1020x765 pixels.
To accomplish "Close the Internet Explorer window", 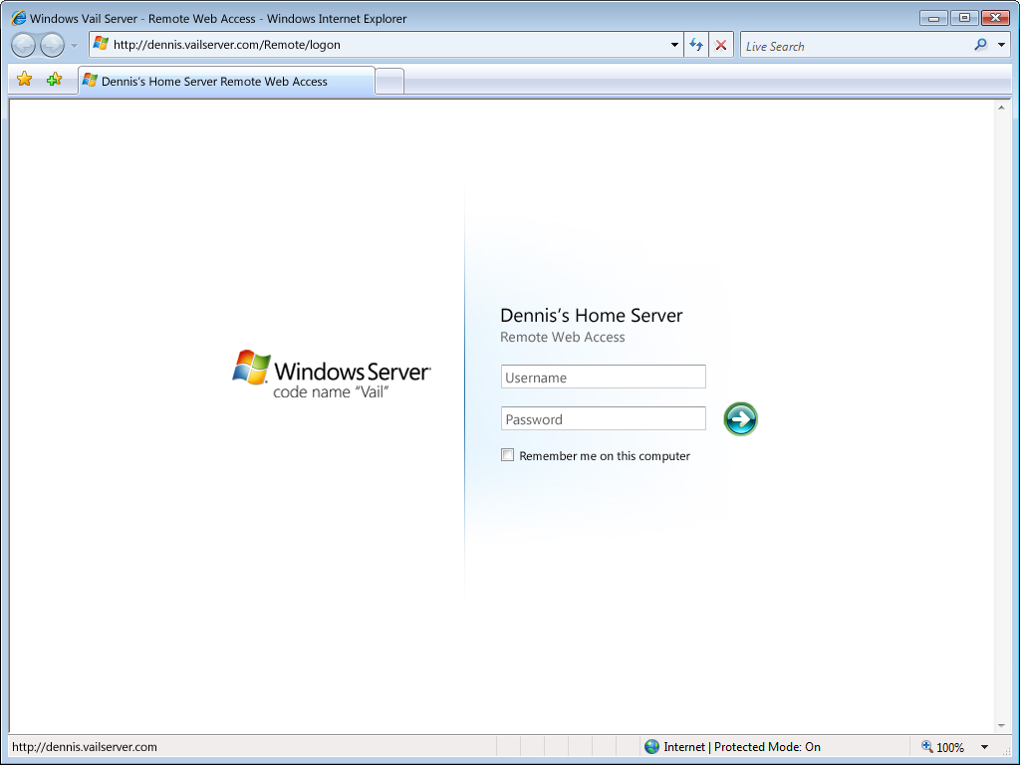I will (995, 18).
